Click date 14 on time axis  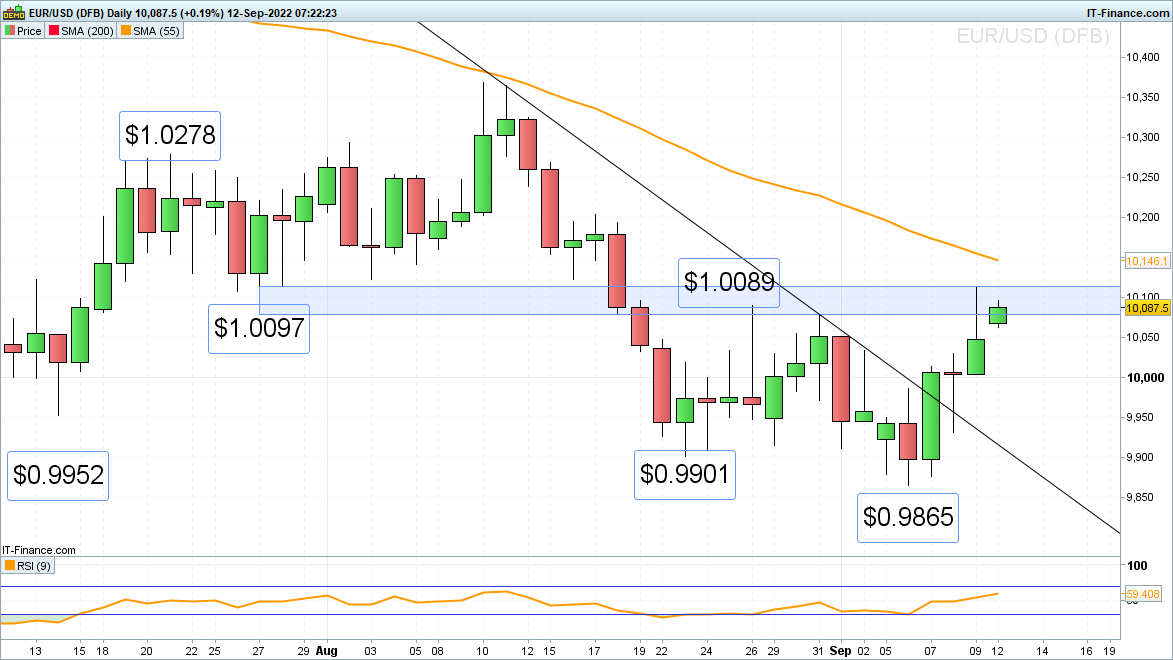1042,651
